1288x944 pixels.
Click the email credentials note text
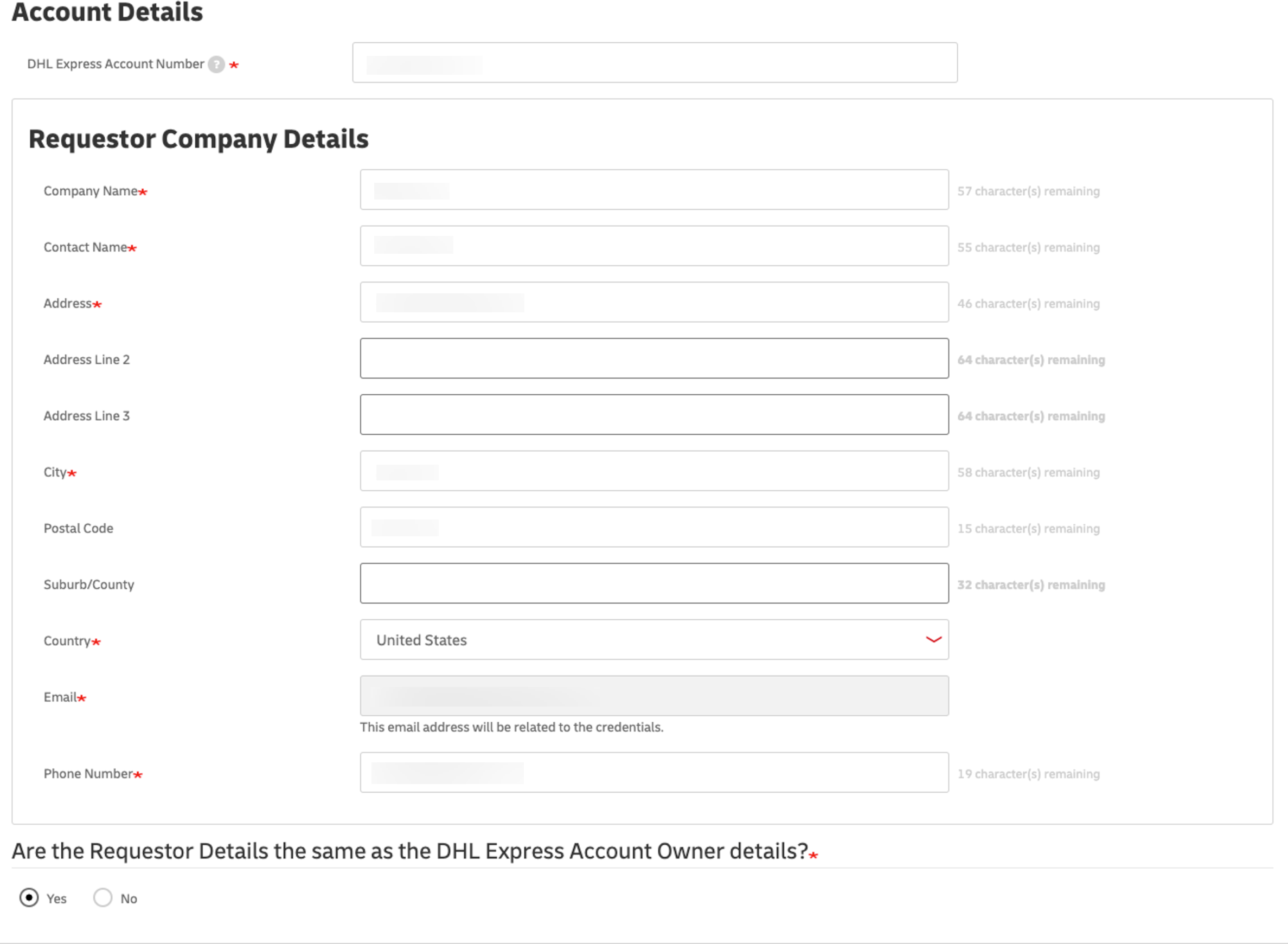tap(511, 727)
